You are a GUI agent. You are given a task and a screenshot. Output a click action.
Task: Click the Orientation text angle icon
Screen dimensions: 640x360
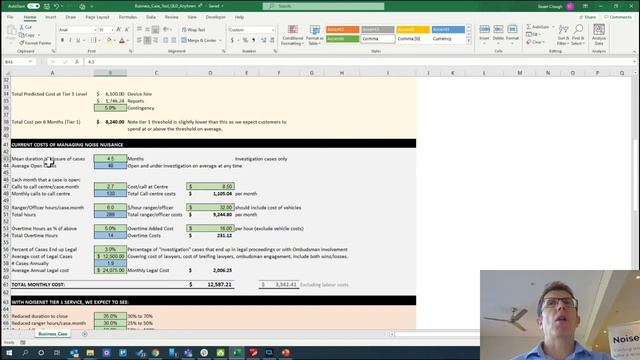(166, 30)
